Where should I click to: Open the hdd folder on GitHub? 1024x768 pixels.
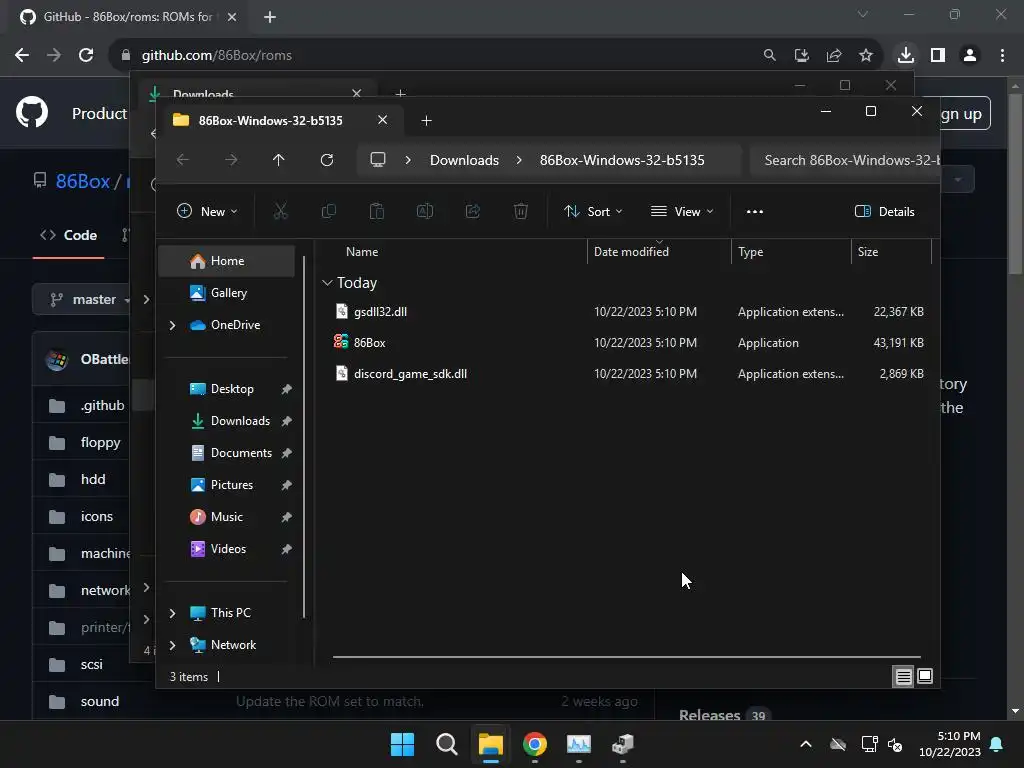93,479
